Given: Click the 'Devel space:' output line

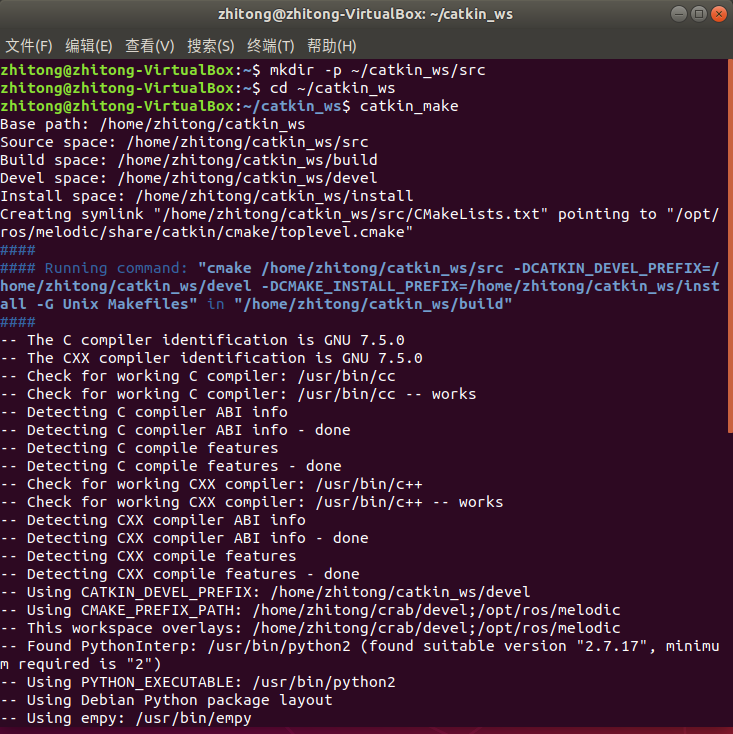Looking at the screenshot, I should (x=189, y=178).
